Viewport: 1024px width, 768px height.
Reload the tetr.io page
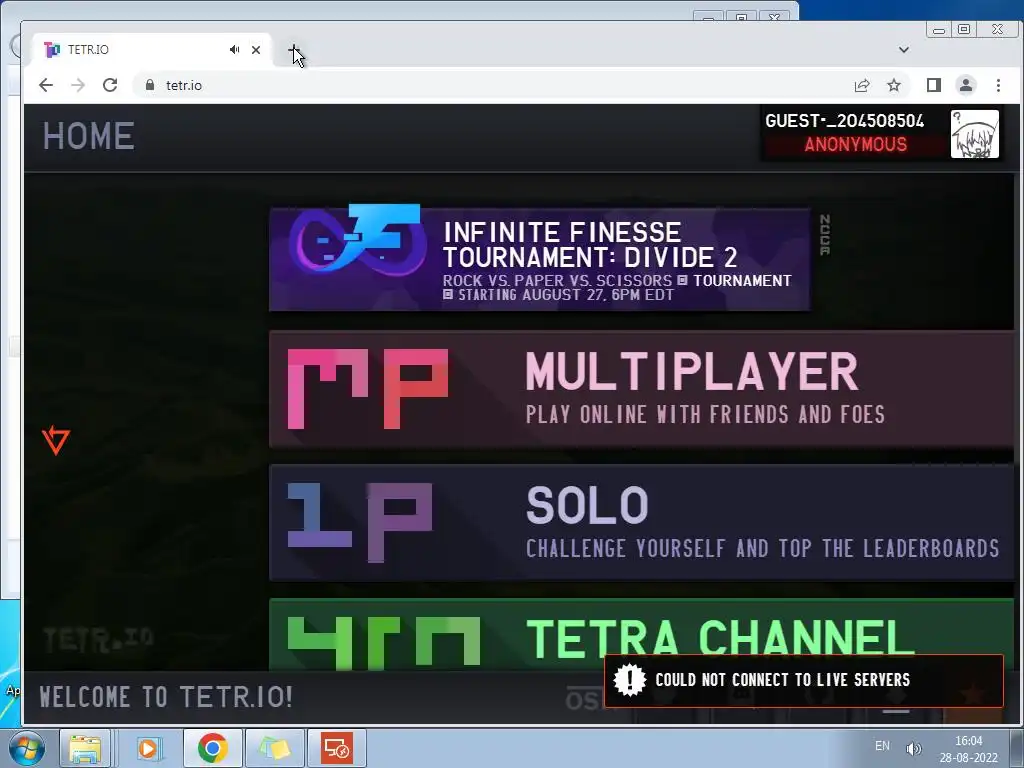(x=110, y=85)
